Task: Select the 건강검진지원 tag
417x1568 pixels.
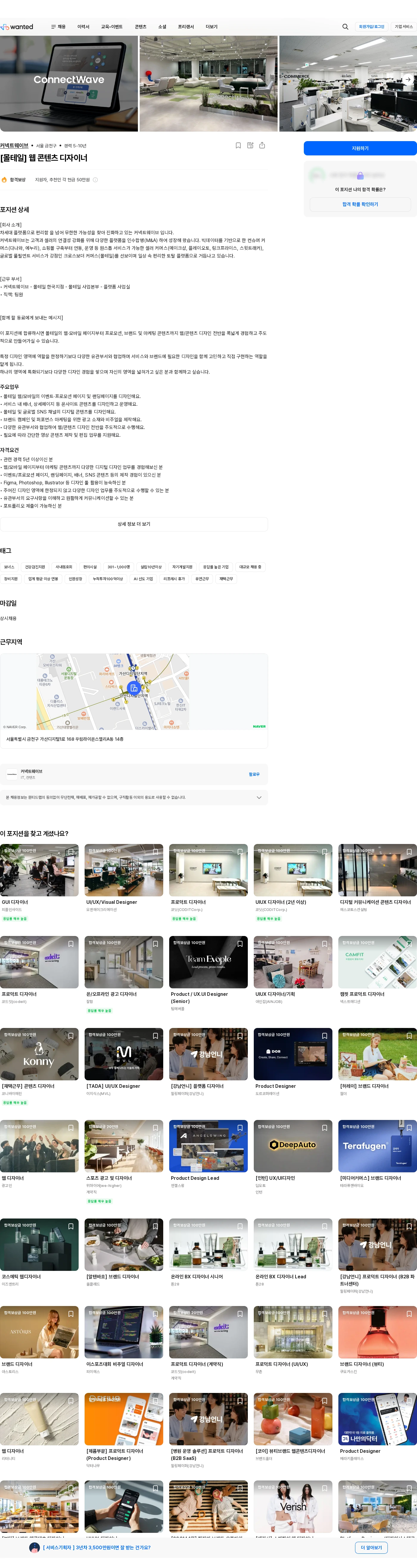Action: 35,567
